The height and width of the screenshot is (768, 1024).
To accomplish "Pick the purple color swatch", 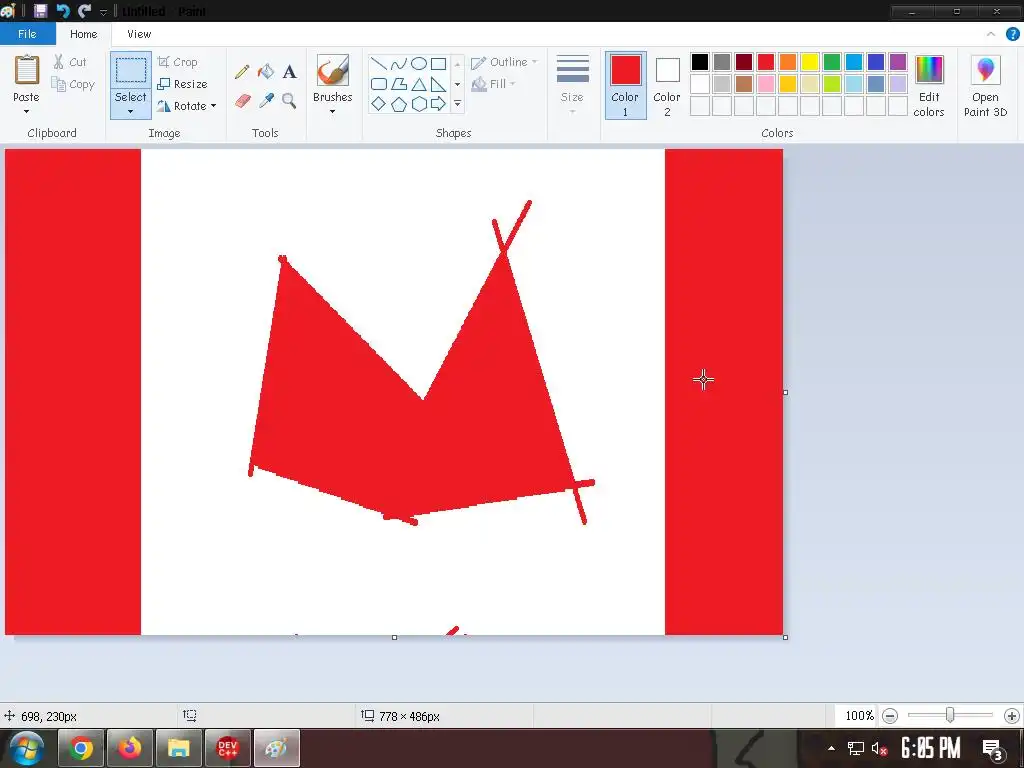I will click(x=898, y=62).
